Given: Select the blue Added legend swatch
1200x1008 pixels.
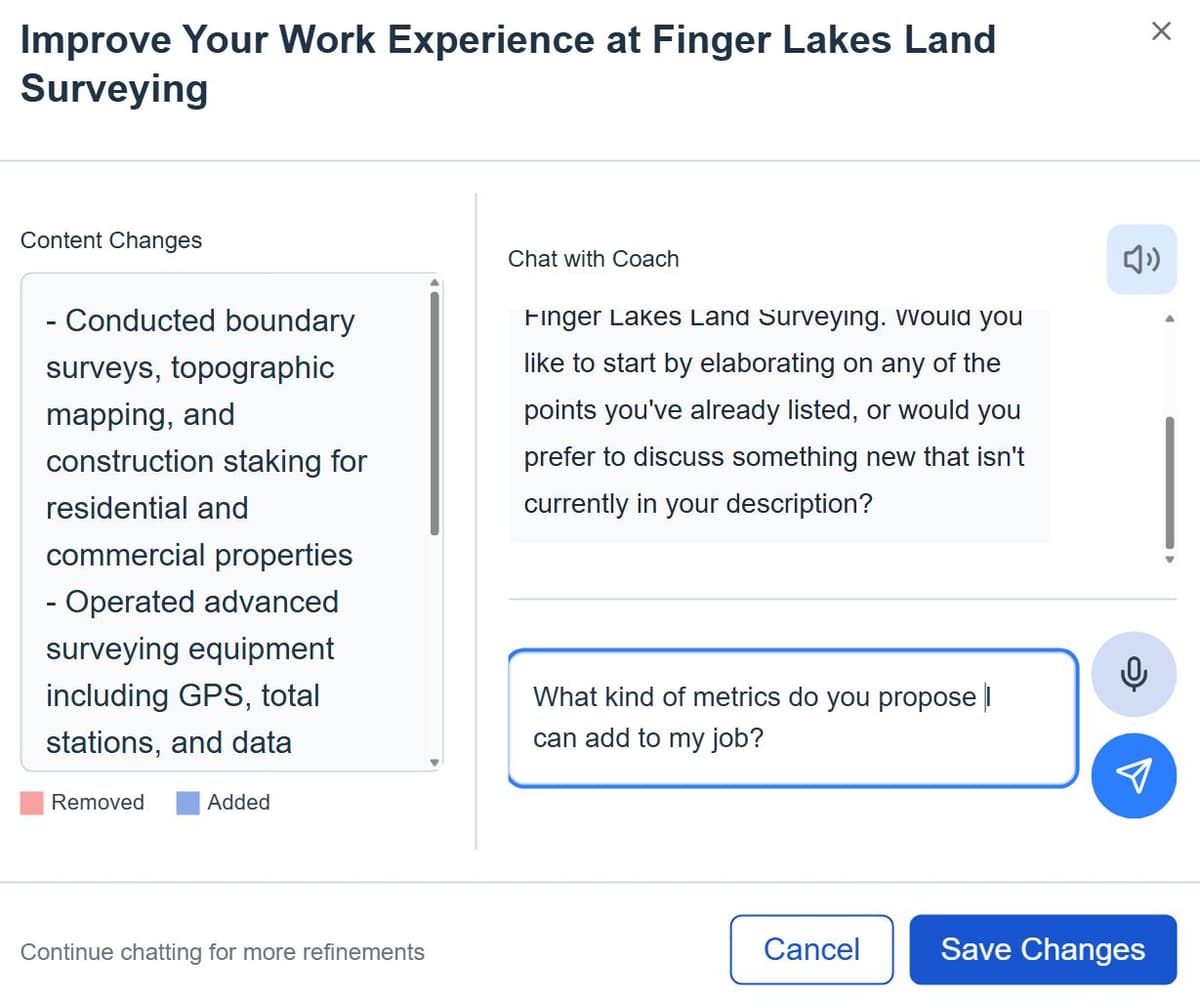Looking at the screenshot, I should pos(189,802).
